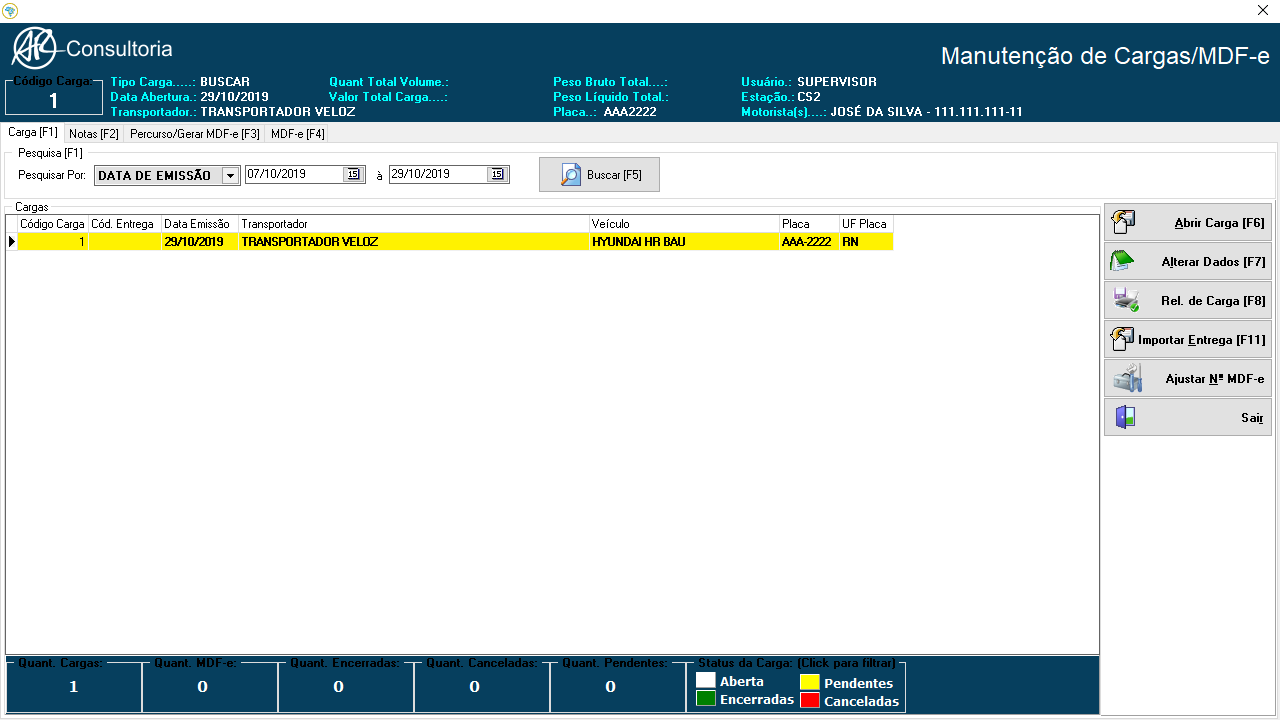Screen dimensions: 1280x720
Task: Click Importar Entrega [F11] button
Action: click(x=1188, y=340)
